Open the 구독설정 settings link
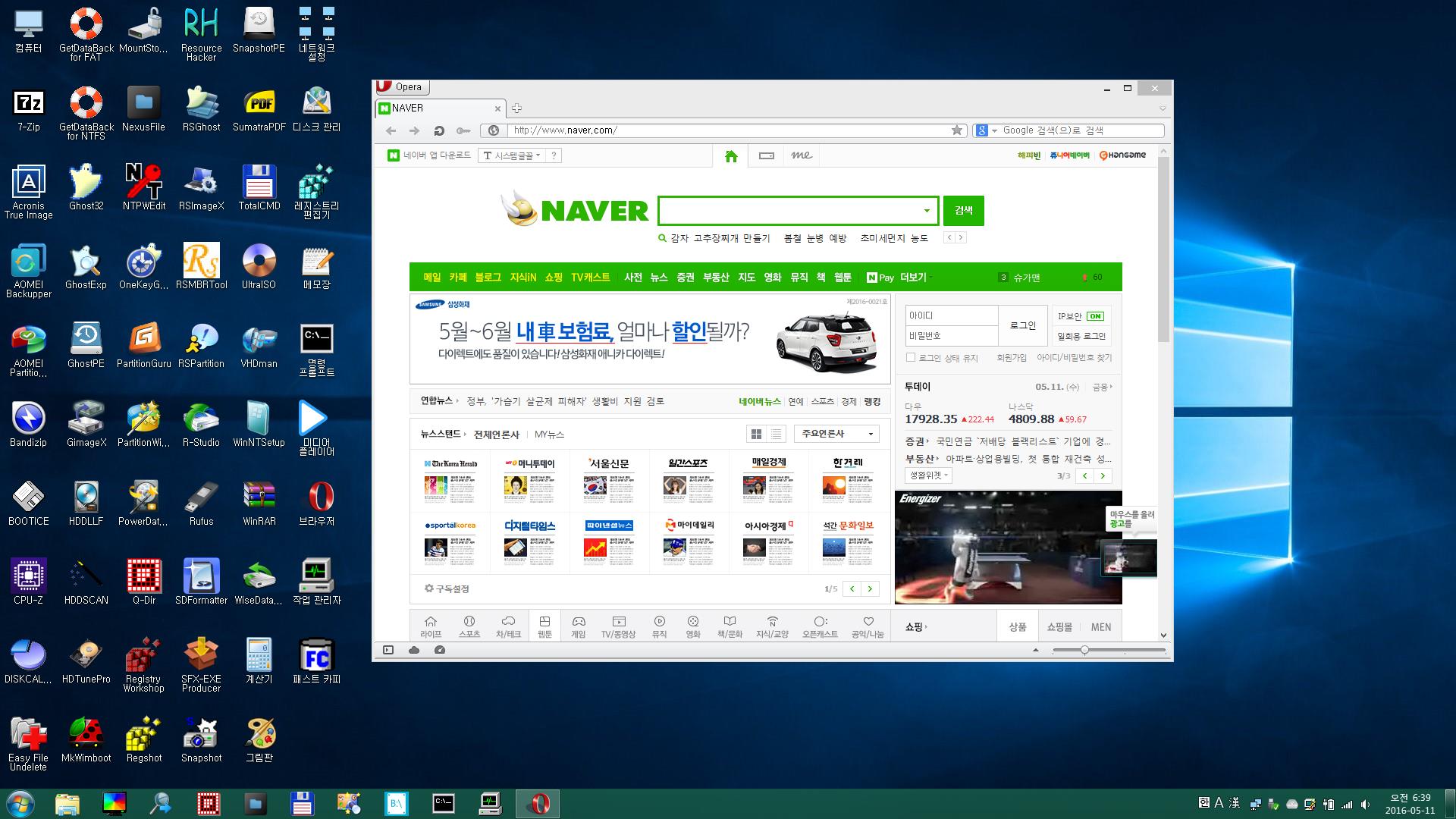 447,588
